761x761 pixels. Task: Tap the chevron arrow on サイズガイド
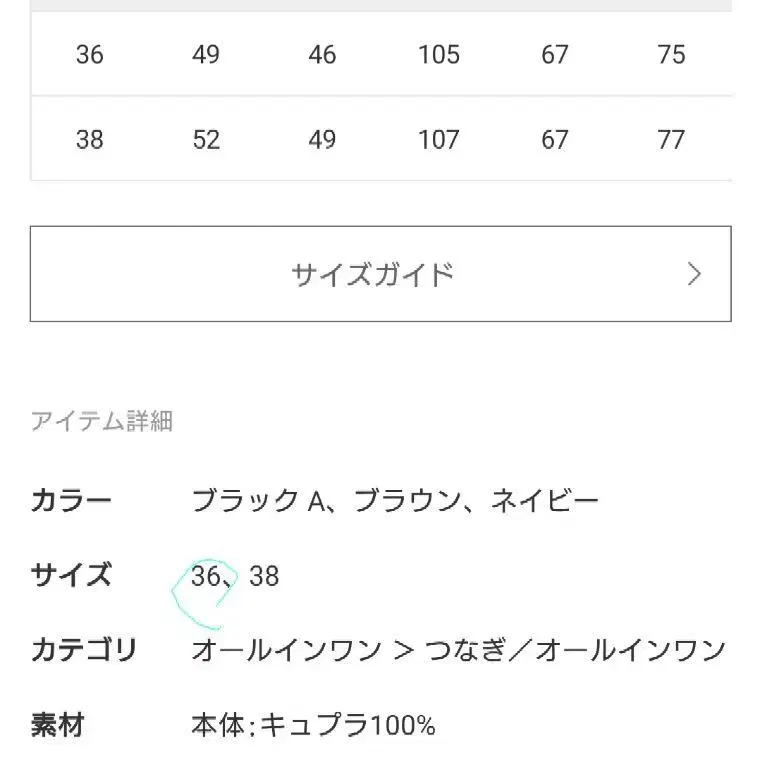(x=695, y=274)
